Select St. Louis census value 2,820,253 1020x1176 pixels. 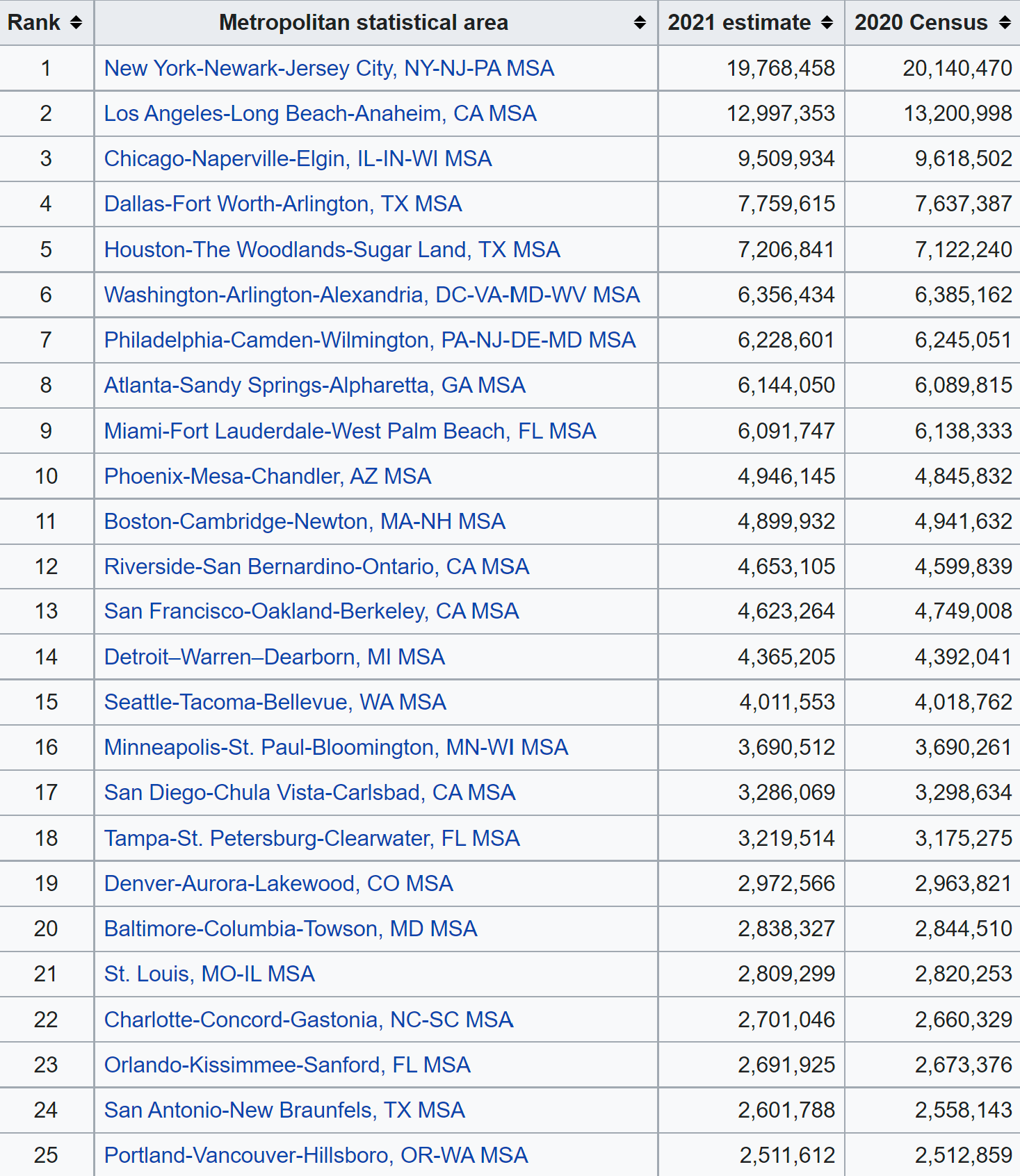click(964, 974)
